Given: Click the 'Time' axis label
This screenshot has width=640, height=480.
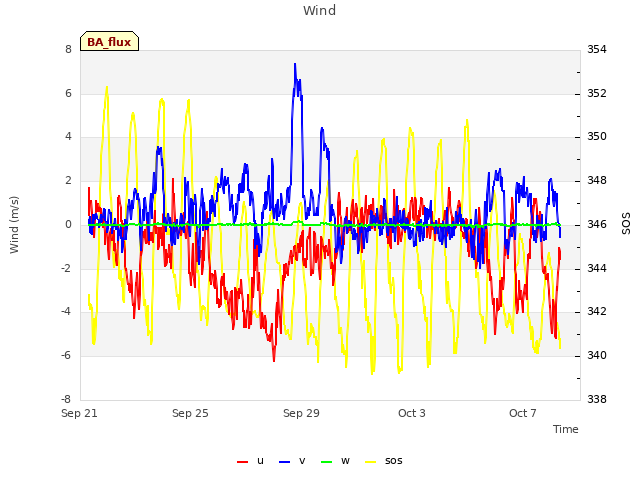Looking at the screenshot, I should (566, 429).
